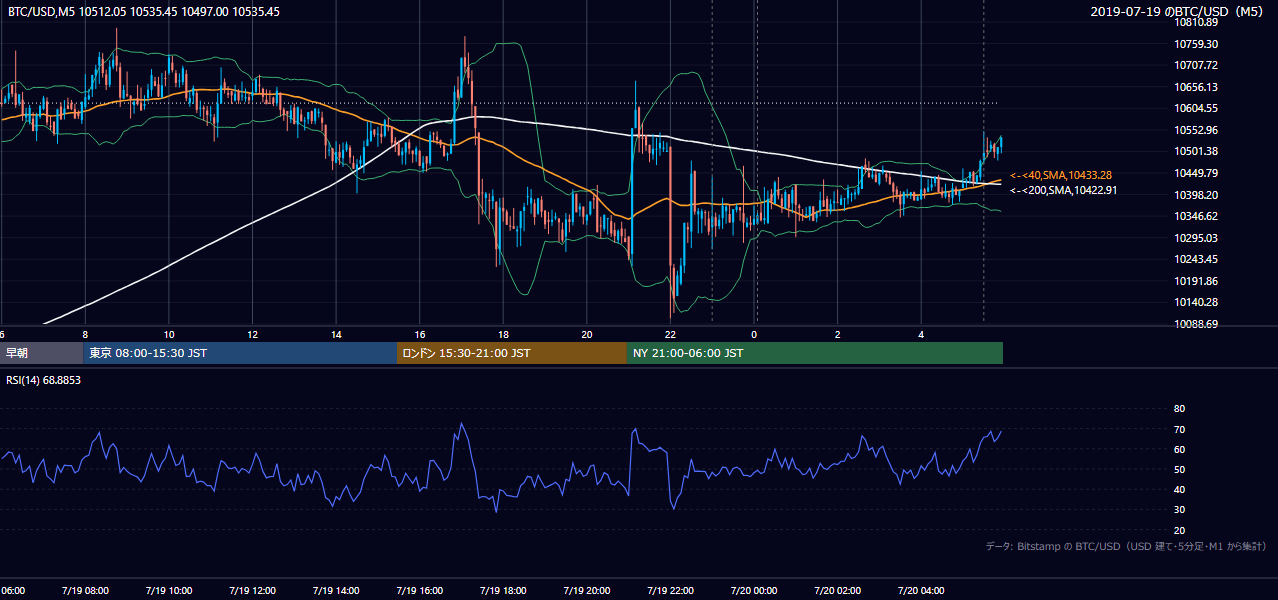This screenshot has width=1278, height=600.
Task: Click price axis value 10656.13
Action: 1196,87
